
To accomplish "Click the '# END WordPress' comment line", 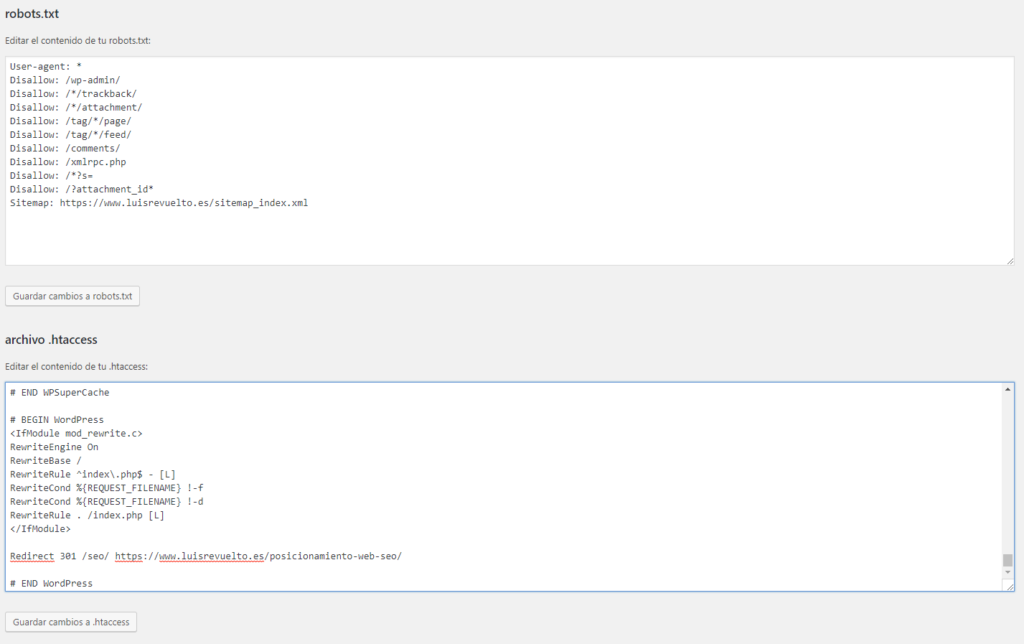I will [51, 583].
